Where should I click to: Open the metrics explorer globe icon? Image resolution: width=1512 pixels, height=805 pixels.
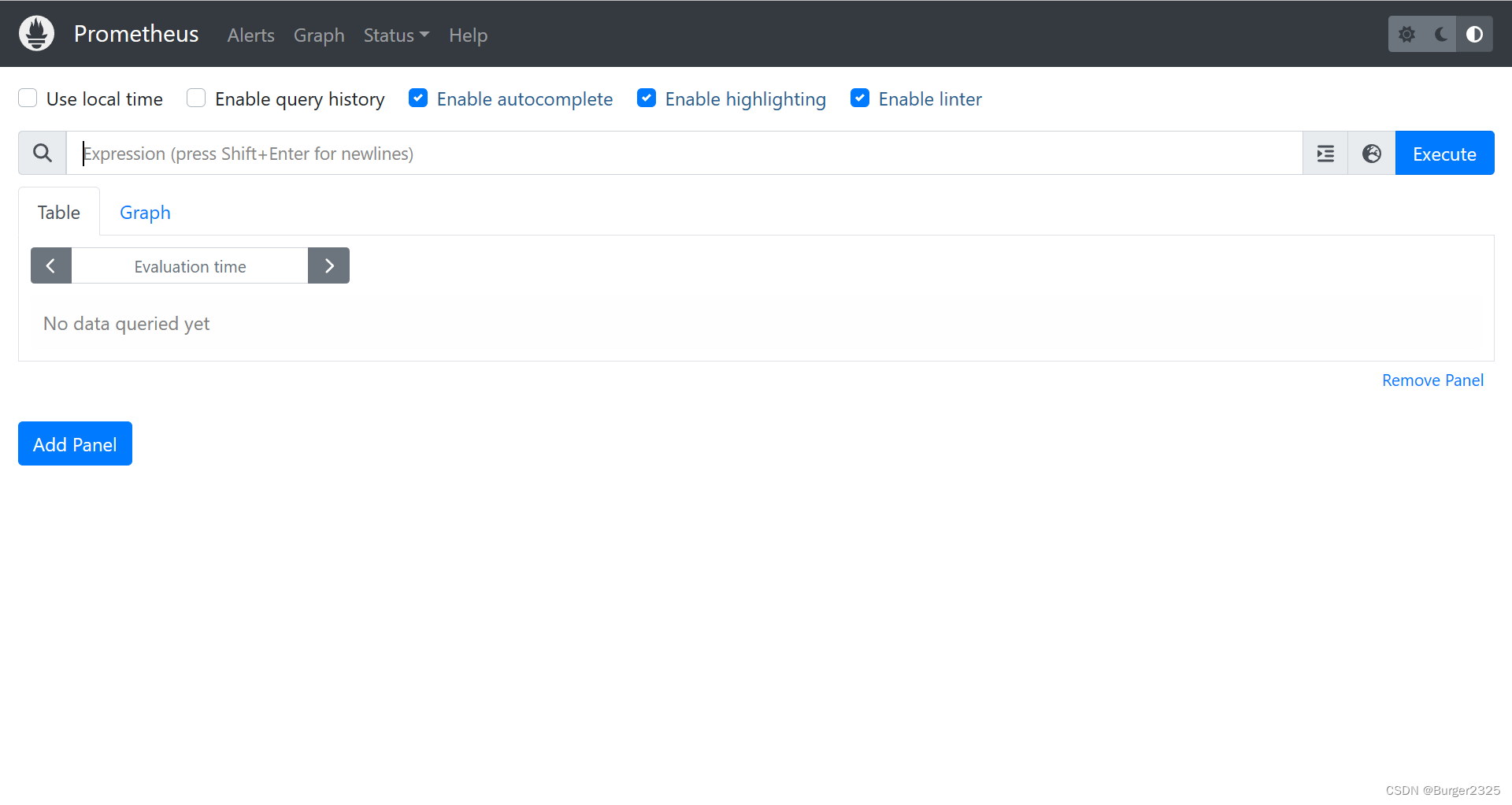tap(1372, 154)
